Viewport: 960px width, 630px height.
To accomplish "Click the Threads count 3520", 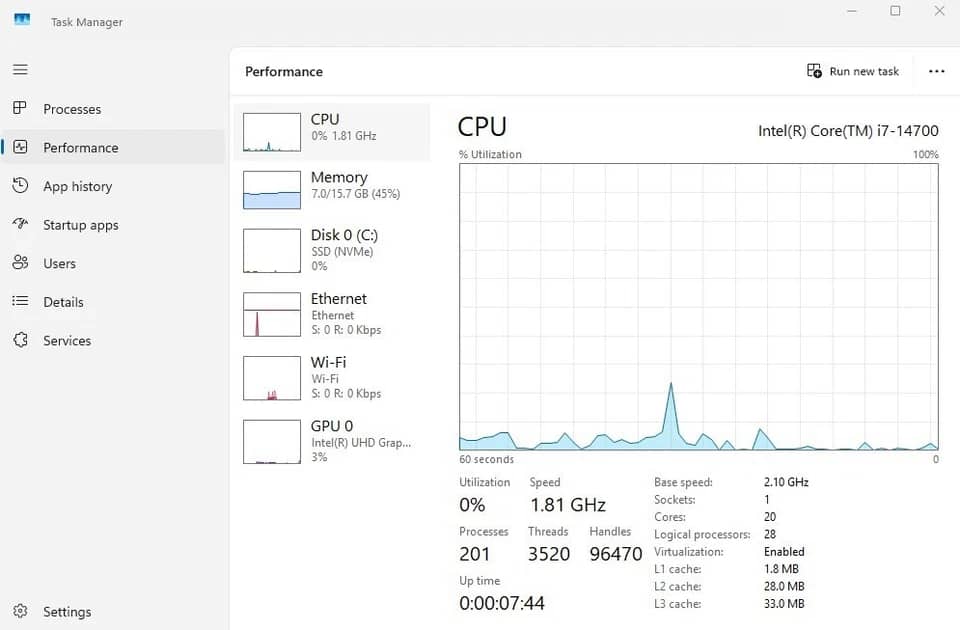I will click(x=549, y=554).
